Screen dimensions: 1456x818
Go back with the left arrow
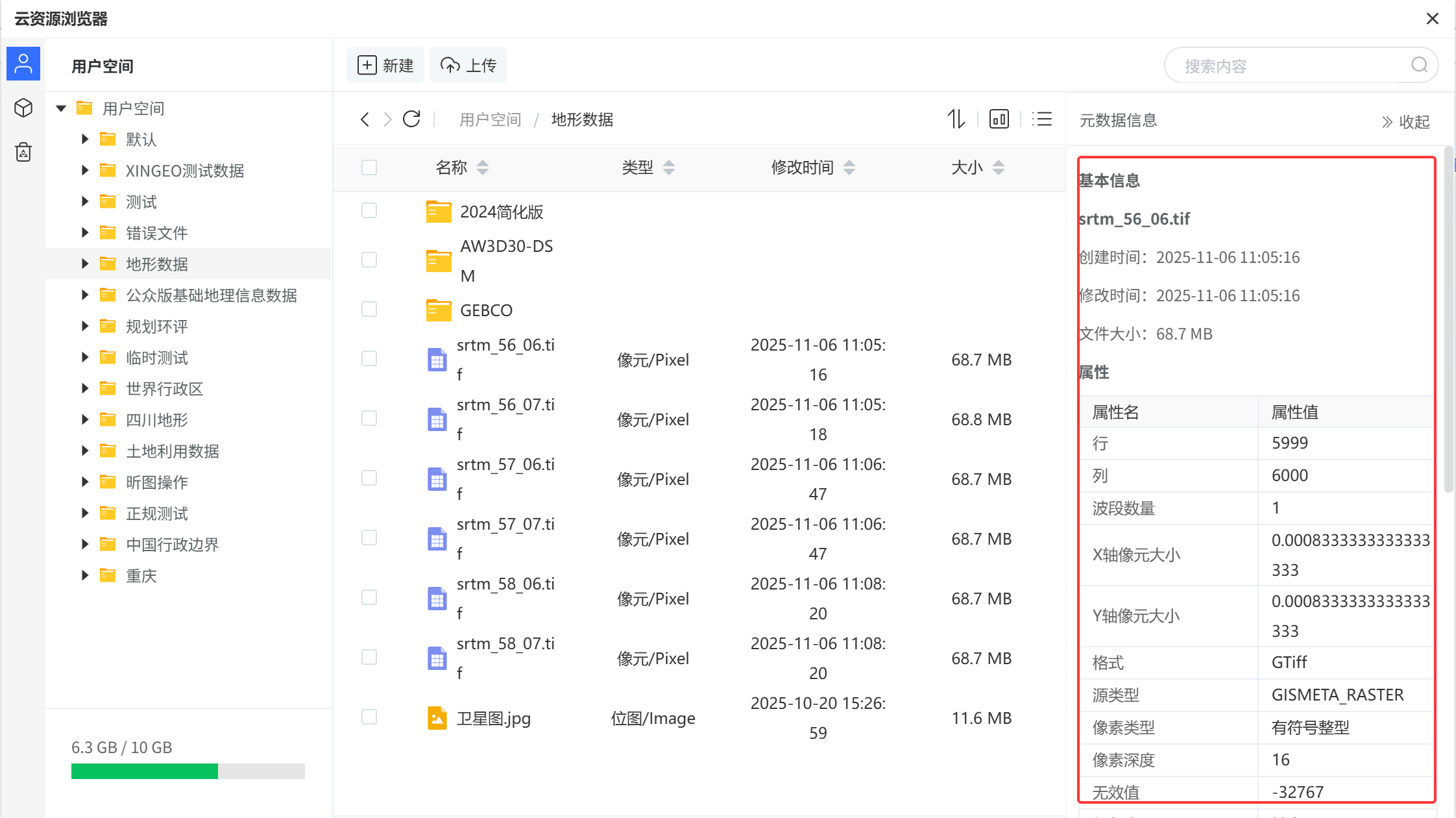[x=365, y=119]
